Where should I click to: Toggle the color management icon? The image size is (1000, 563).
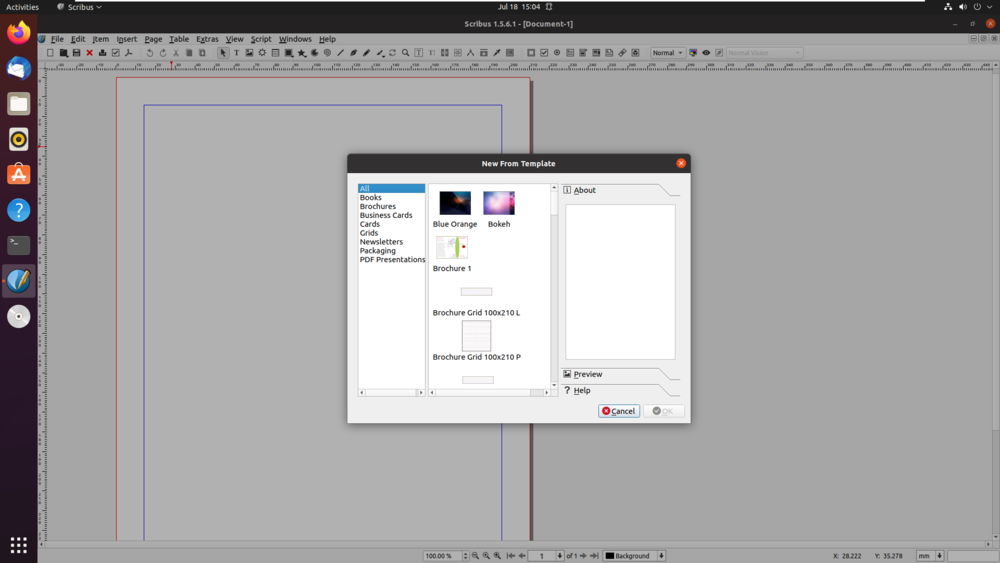[x=693, y=53]
